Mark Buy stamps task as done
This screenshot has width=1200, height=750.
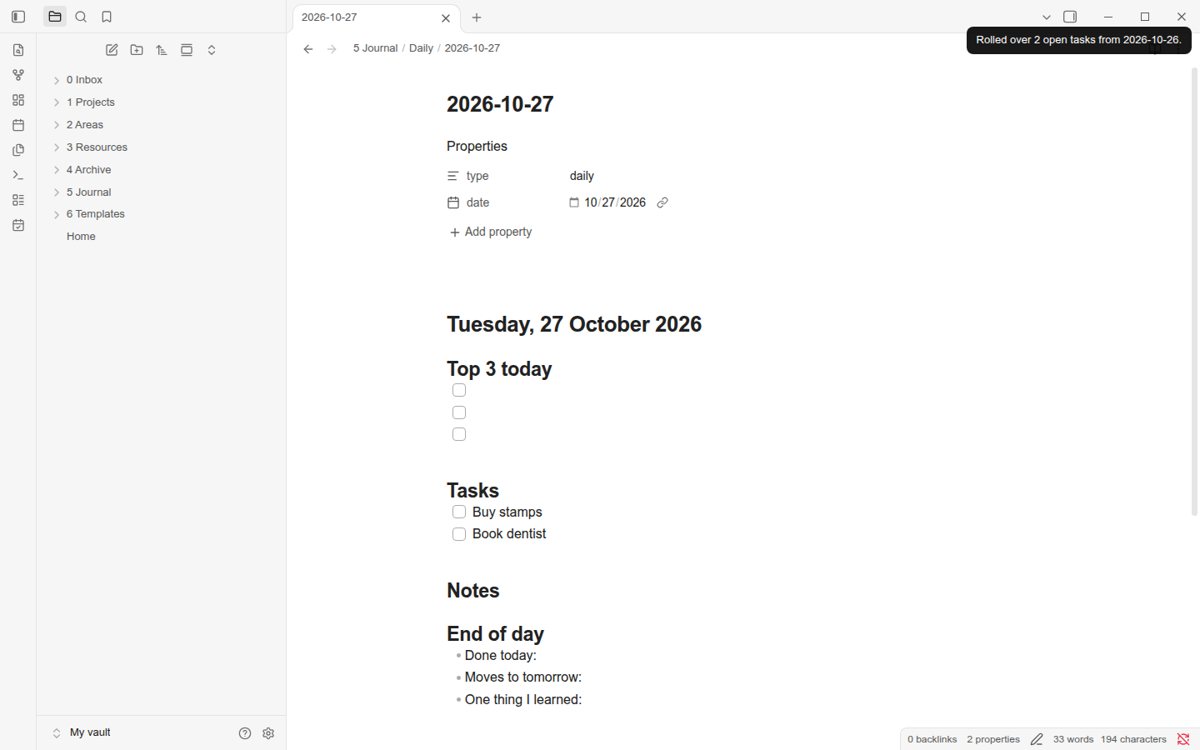coord(459,512)
